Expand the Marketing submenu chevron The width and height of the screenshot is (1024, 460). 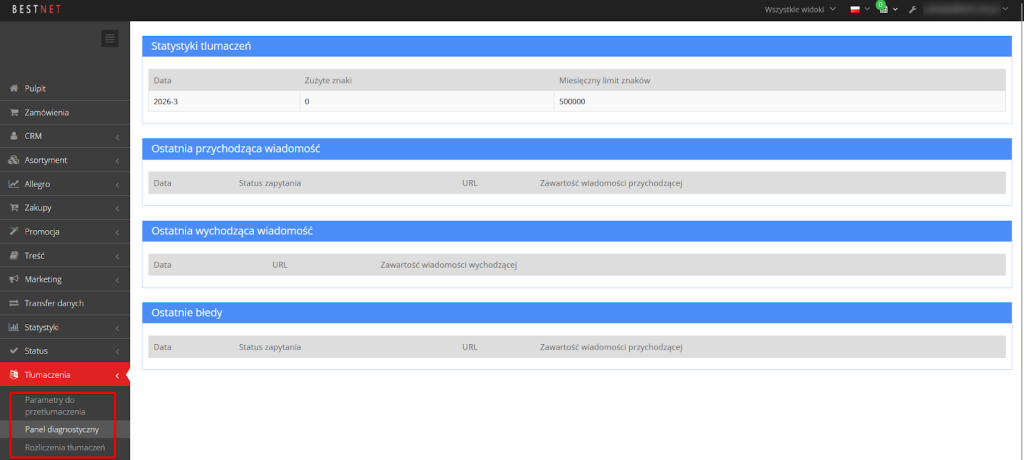[117, 280]
